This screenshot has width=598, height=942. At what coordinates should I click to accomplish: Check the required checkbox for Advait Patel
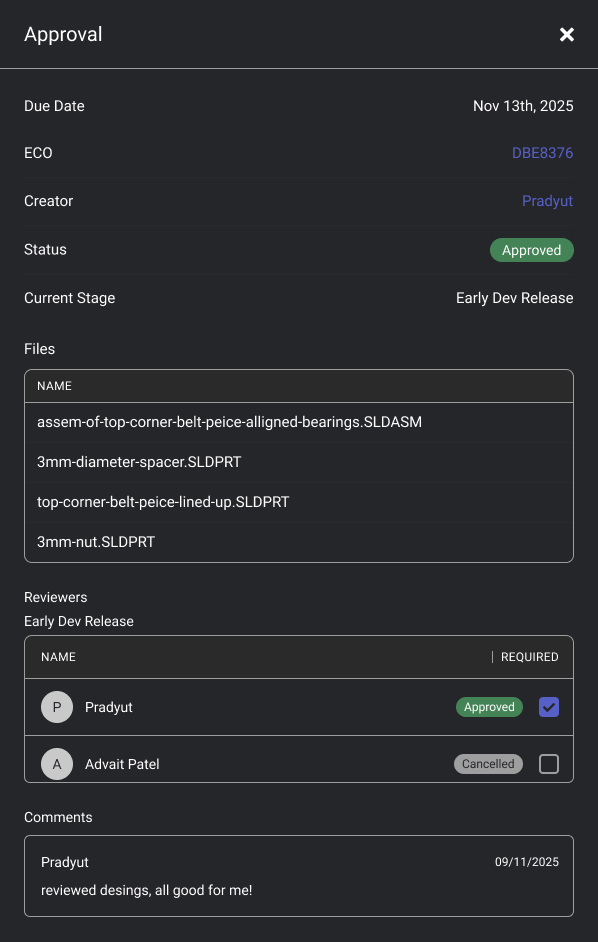point(548,764)
